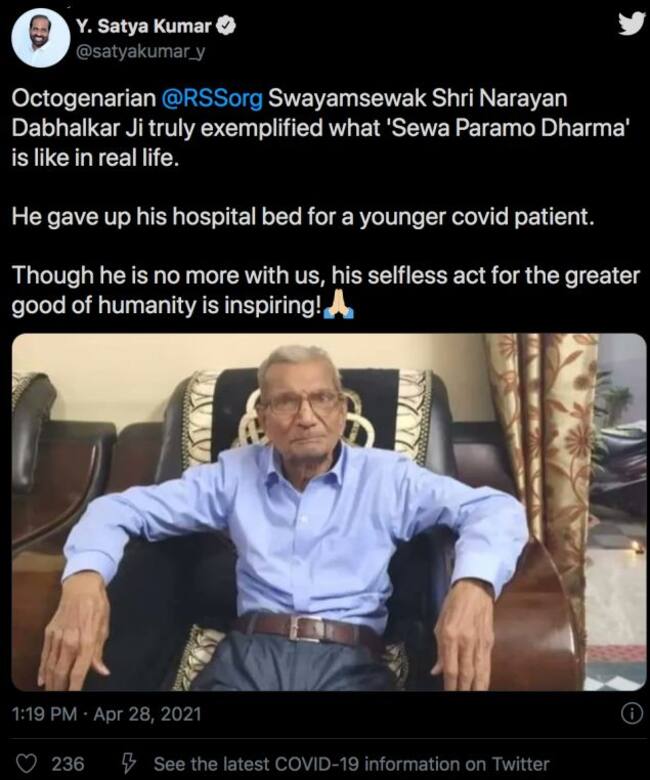Image resolution: width=650 pixels, height=780 pixels.
Task: Open Y. Satya Kumar's profile picture
Action: point(41,38)
